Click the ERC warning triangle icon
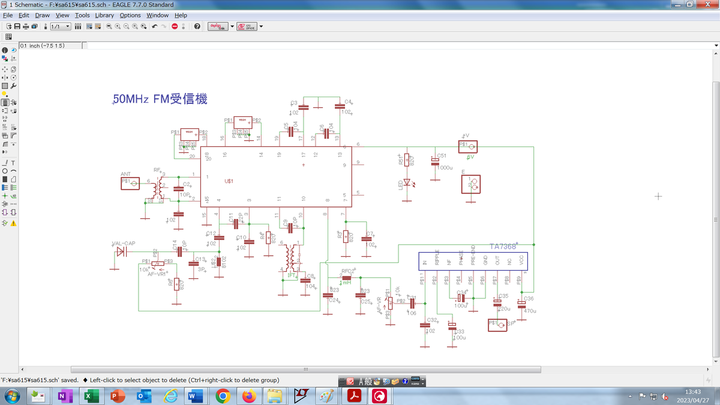The height and width of the screenshot is (405, 720). coord(14,223)
